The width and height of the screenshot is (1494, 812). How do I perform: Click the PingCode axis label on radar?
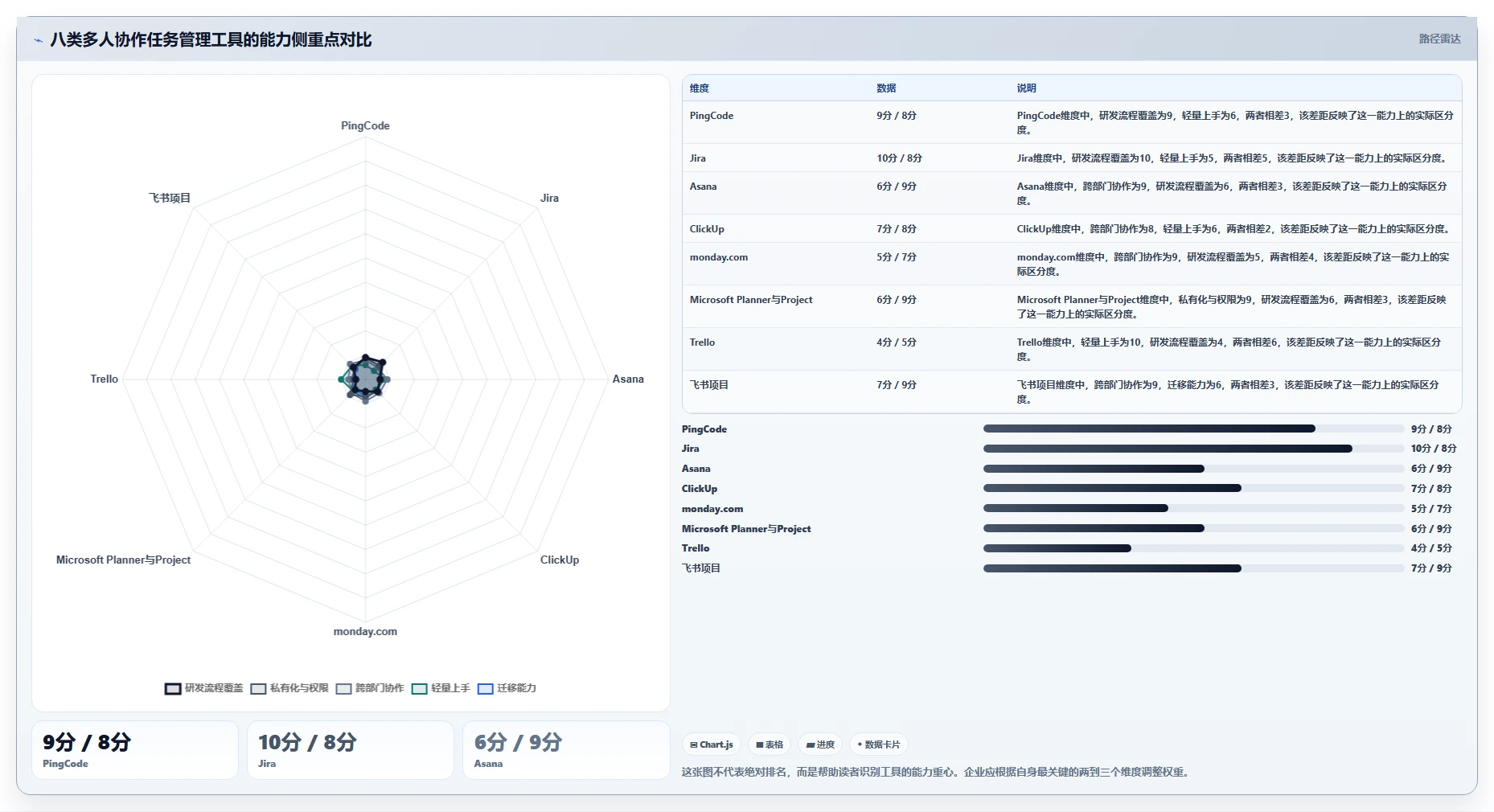click(x=365, y=126)
